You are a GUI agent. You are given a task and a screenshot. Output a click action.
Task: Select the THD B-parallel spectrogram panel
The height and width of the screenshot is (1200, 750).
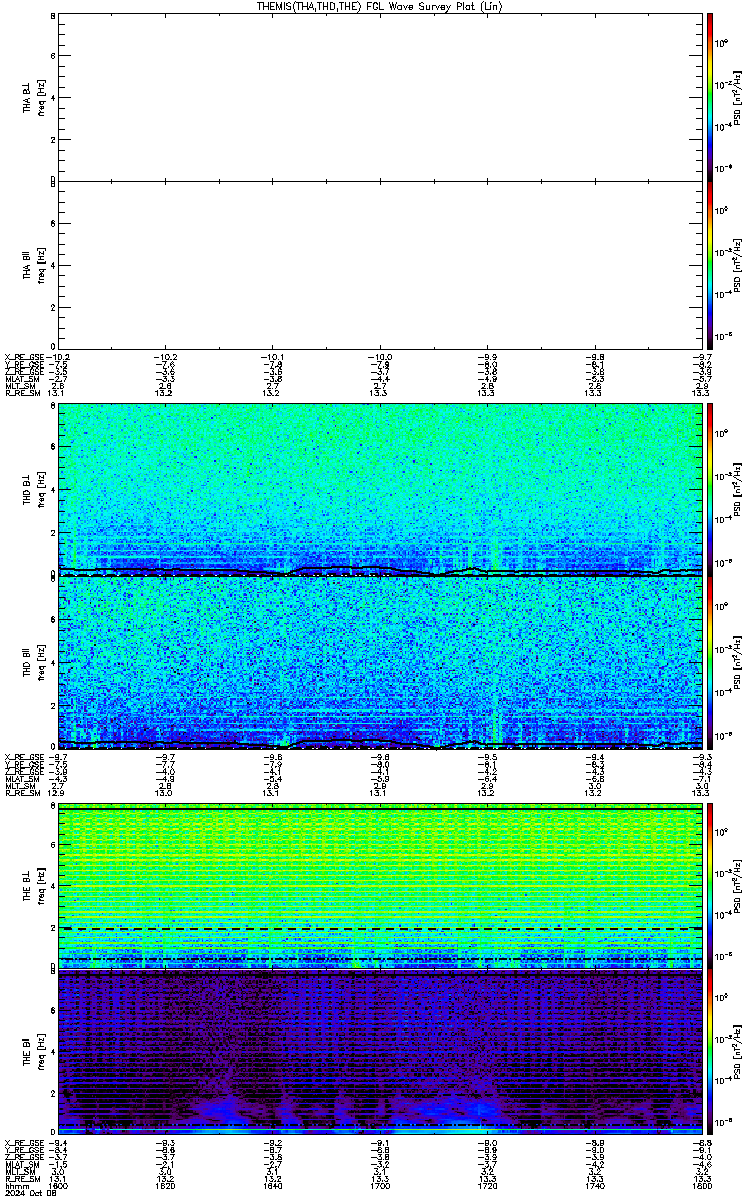tap(380, 662)
